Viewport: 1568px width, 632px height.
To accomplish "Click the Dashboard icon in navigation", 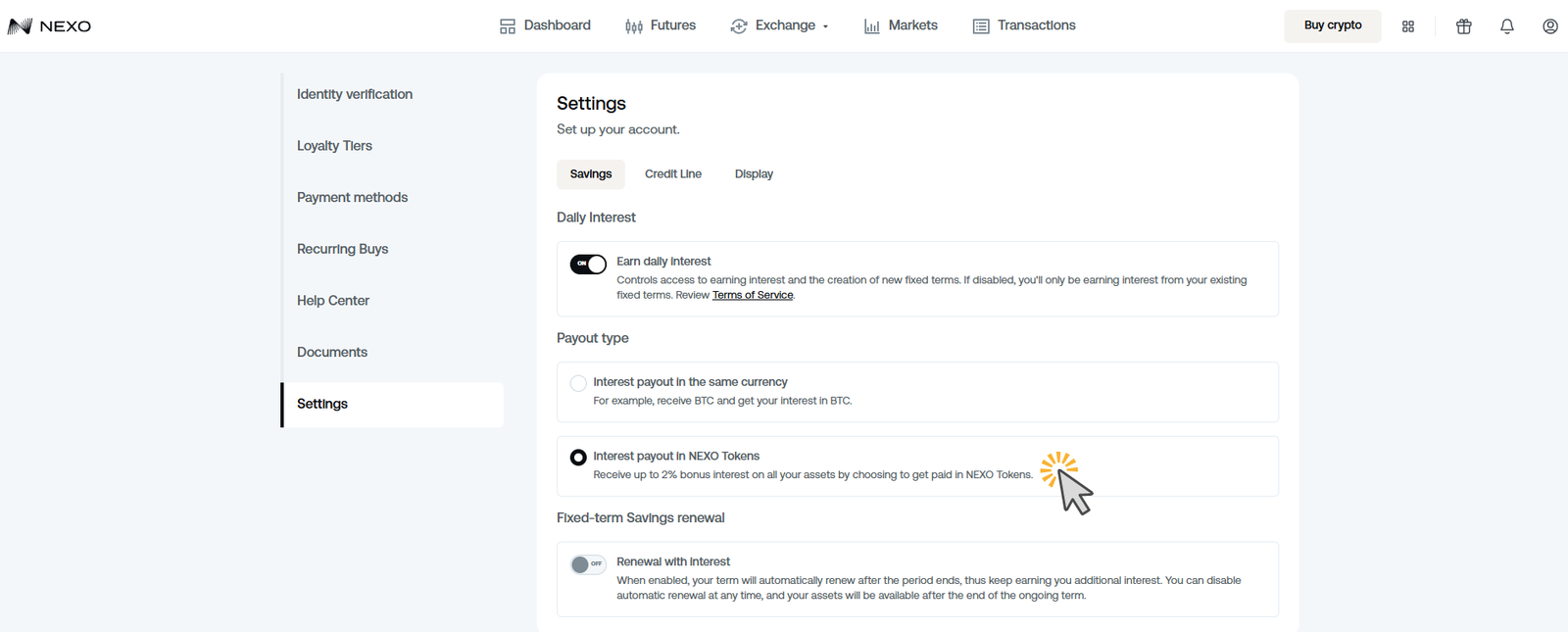I will 508,26.
